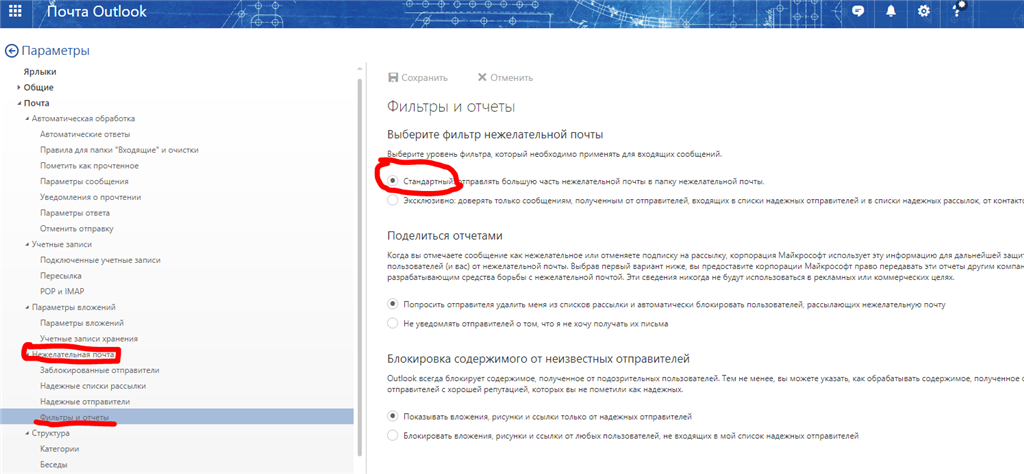
Task: Open Уведомления о прочтении settings
Action: pyautogui.click(x=90, y=197)
